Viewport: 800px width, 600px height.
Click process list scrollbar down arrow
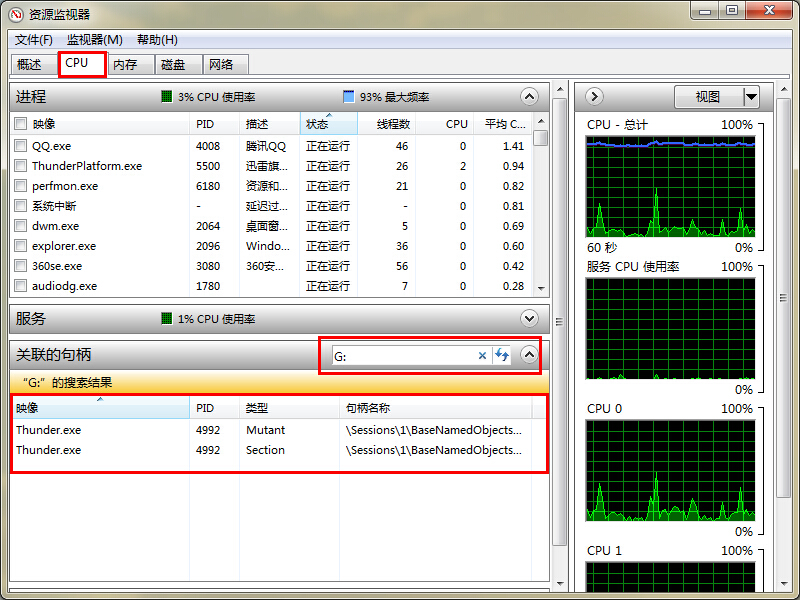click(x=541, y=289)
